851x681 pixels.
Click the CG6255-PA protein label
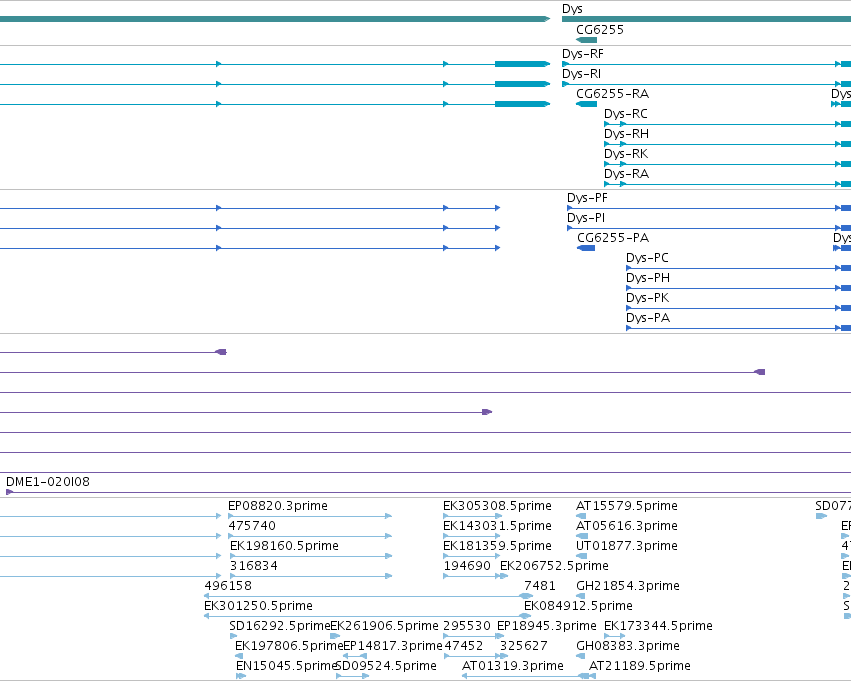[x=613, y=238]
